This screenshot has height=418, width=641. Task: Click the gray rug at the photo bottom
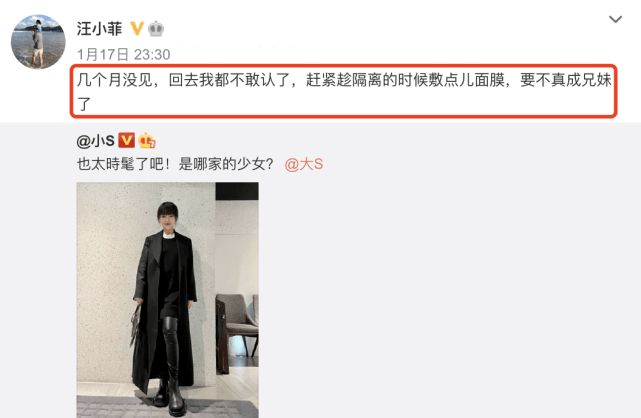[167, 407]
